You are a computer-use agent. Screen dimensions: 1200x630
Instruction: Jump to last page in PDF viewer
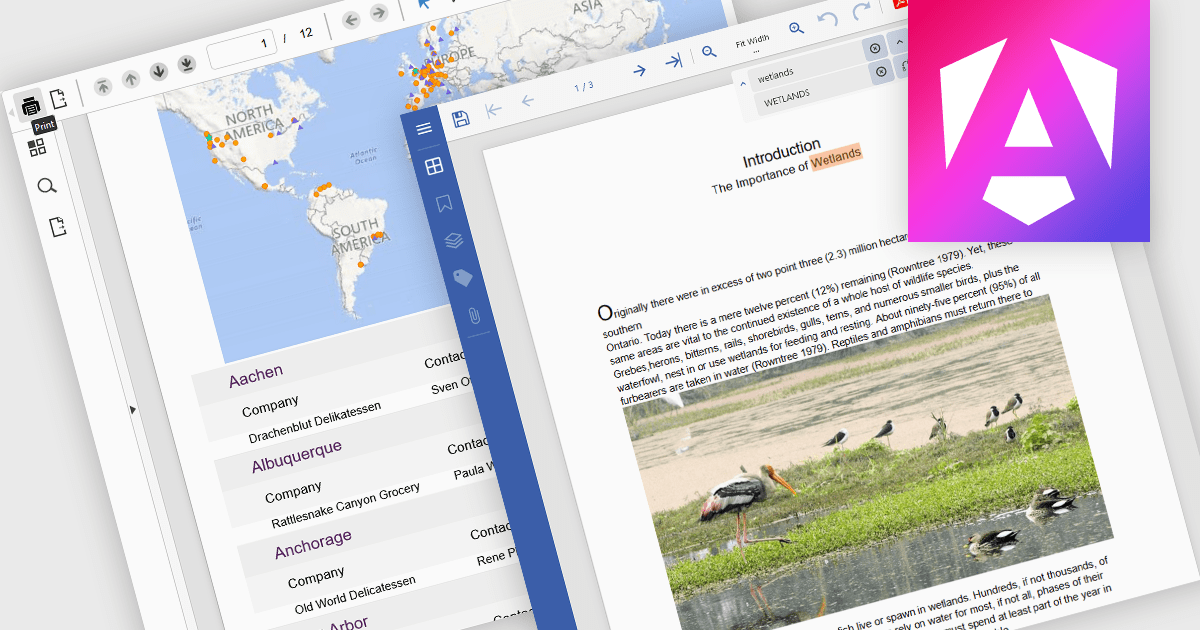(x=674, y=61)
